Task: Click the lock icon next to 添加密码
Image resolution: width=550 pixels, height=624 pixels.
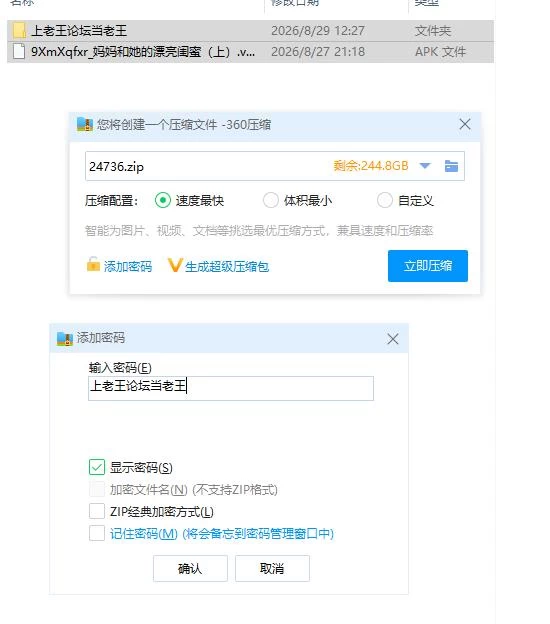Action: 93,264
